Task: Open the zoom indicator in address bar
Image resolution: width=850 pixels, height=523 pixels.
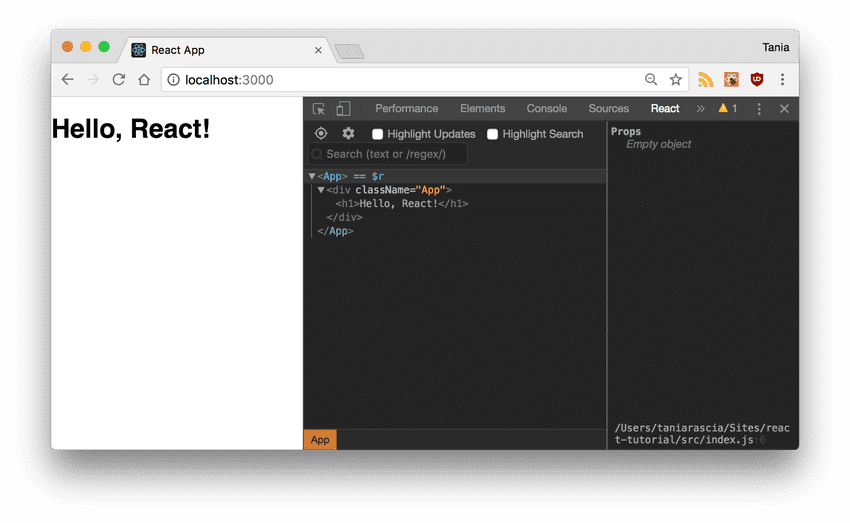Action: click(651, 80)
